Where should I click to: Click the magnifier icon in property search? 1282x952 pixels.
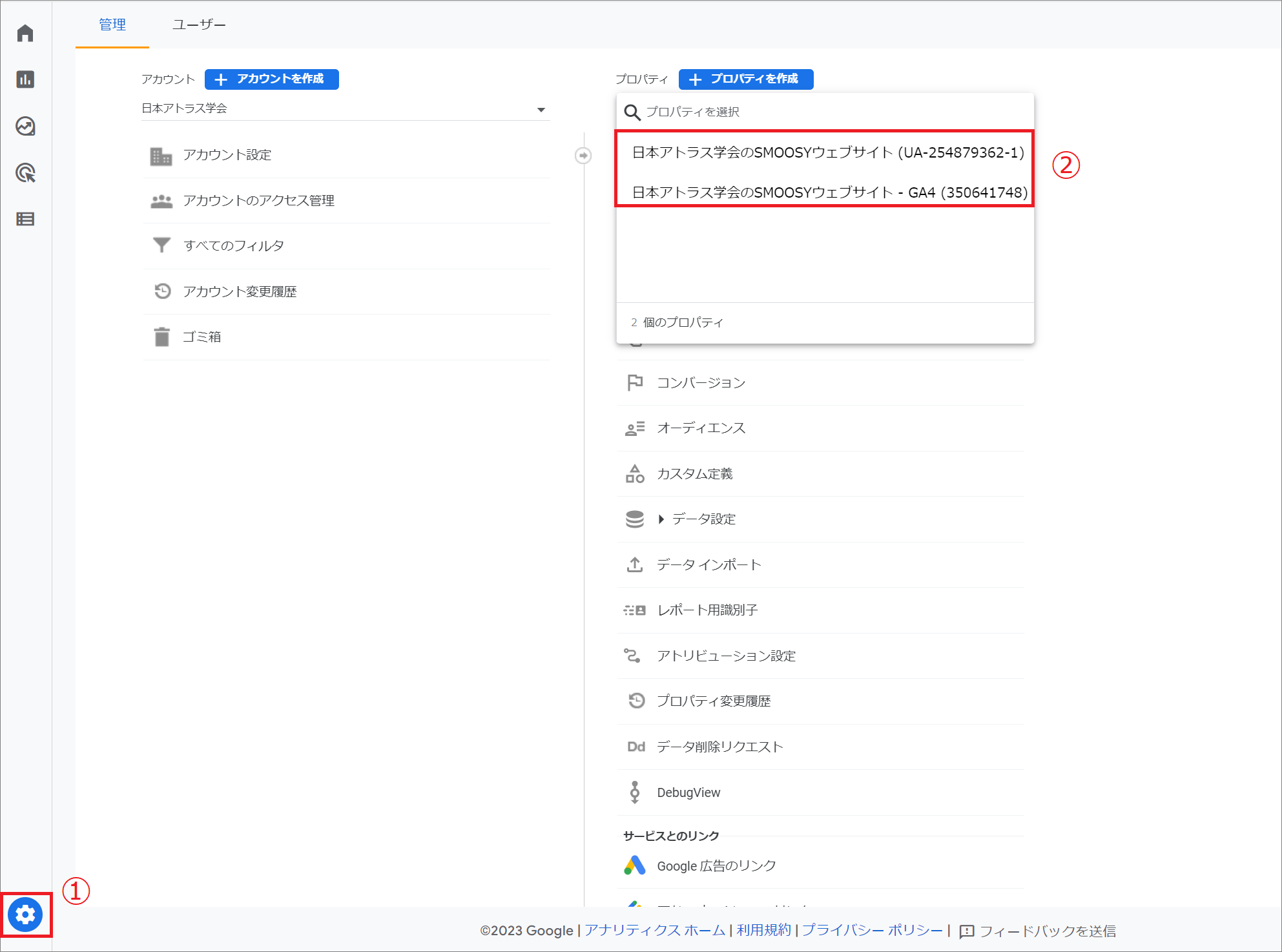click(x=632, y=112)
